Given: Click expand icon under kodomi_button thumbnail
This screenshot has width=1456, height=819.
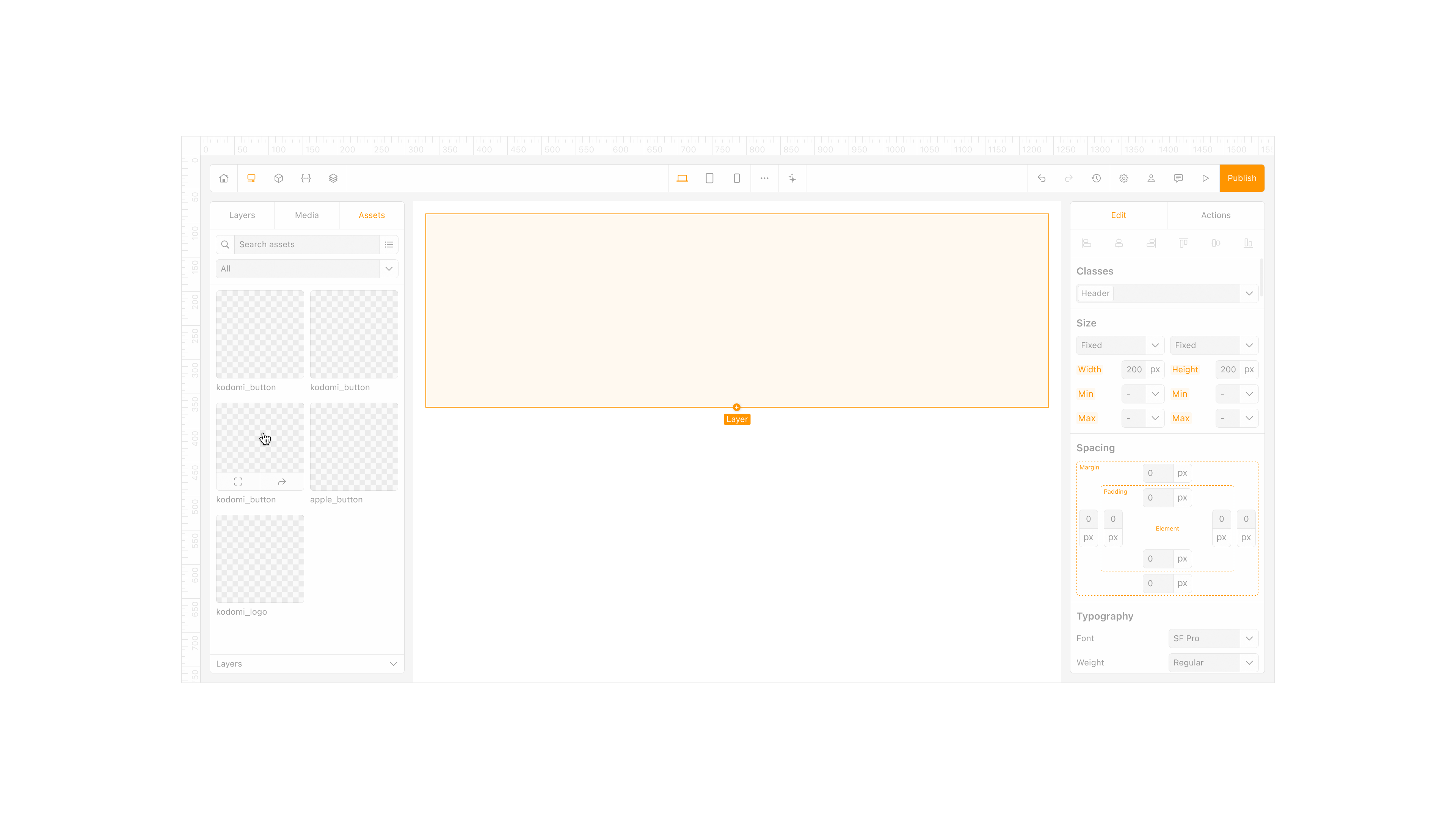Looking at the screenshot, I should click(238, 482).
